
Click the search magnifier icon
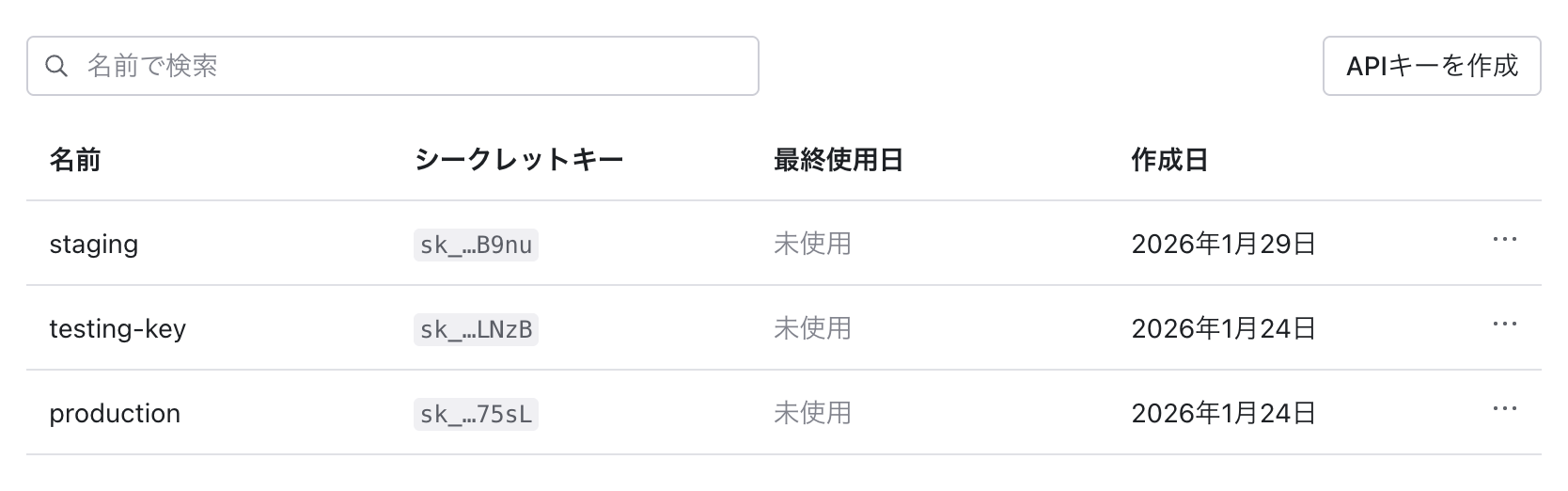tap(56, 66)
